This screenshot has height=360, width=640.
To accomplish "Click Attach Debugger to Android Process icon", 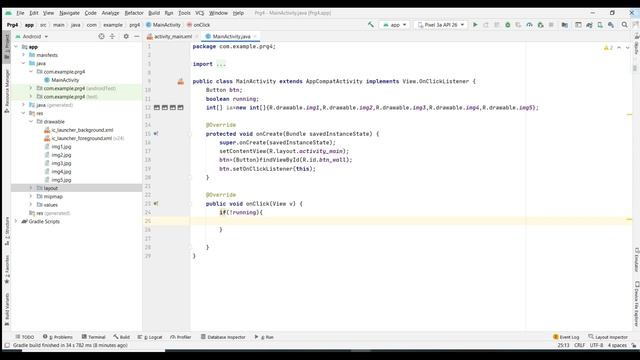I will pyautogui.click(x=540, y=25).
